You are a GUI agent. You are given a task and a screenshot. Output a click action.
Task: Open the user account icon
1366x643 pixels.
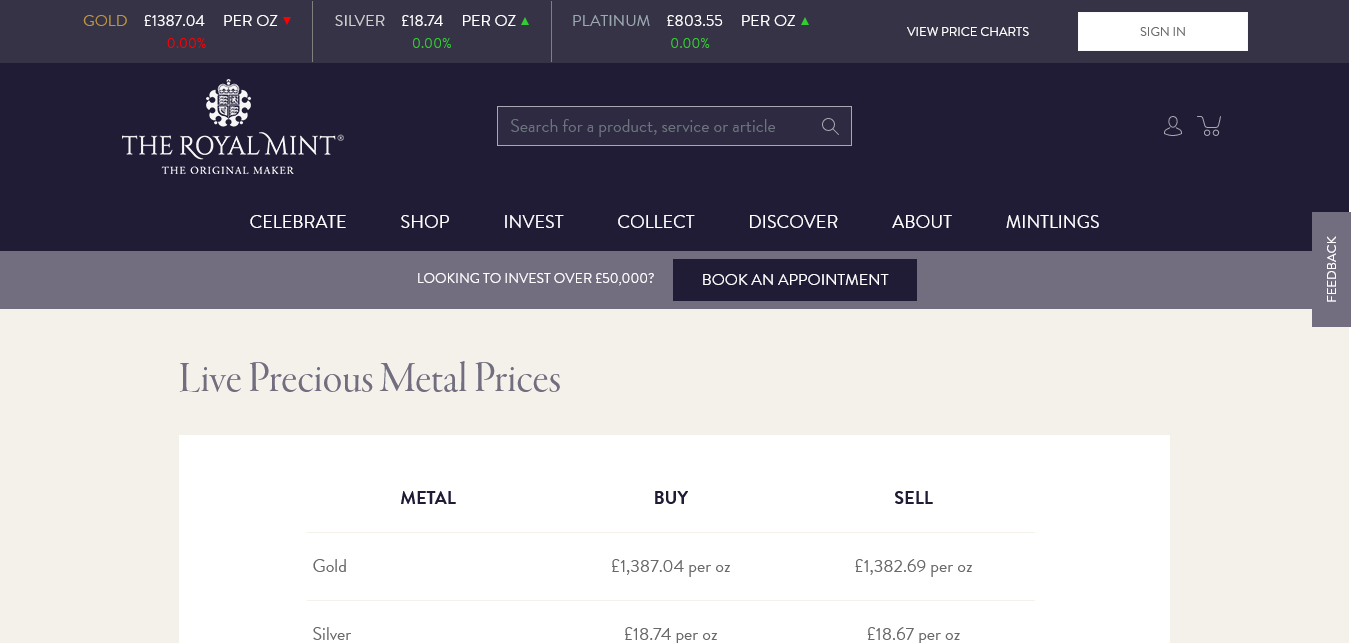pos(1173,126)
